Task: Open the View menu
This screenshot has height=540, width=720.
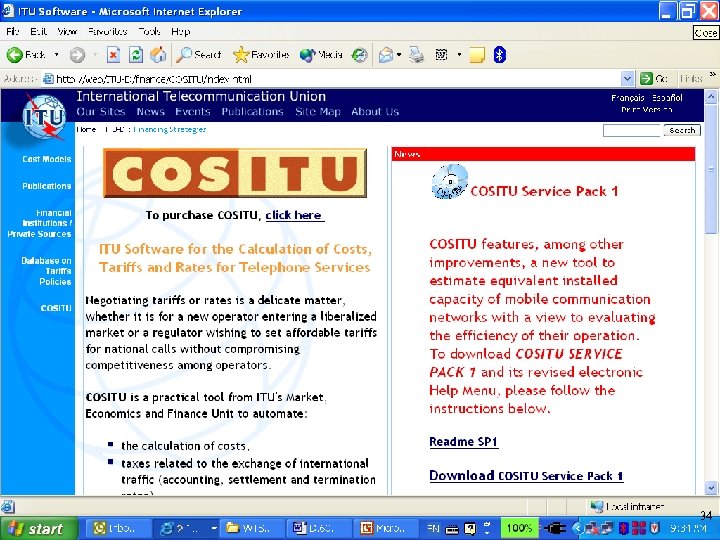Action: (67, 32)
